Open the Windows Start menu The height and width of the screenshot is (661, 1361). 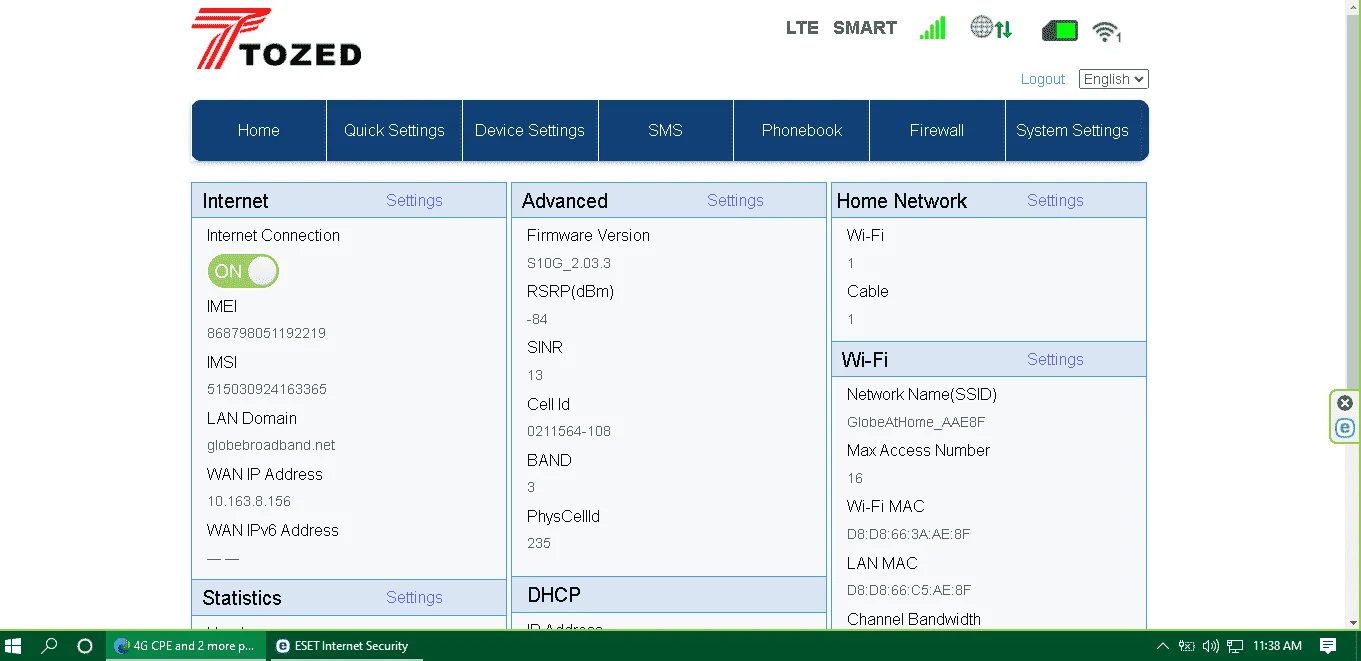coord(13,646)
